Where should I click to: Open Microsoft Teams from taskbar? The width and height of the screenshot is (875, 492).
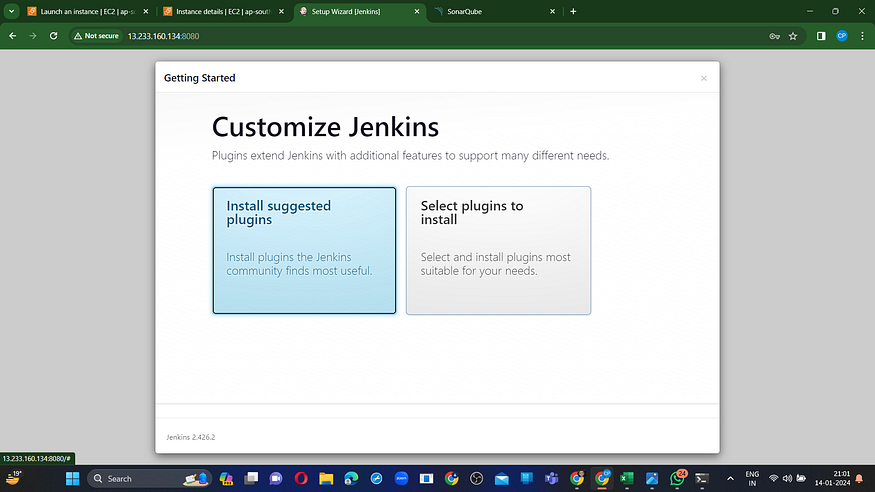(552, 479)
